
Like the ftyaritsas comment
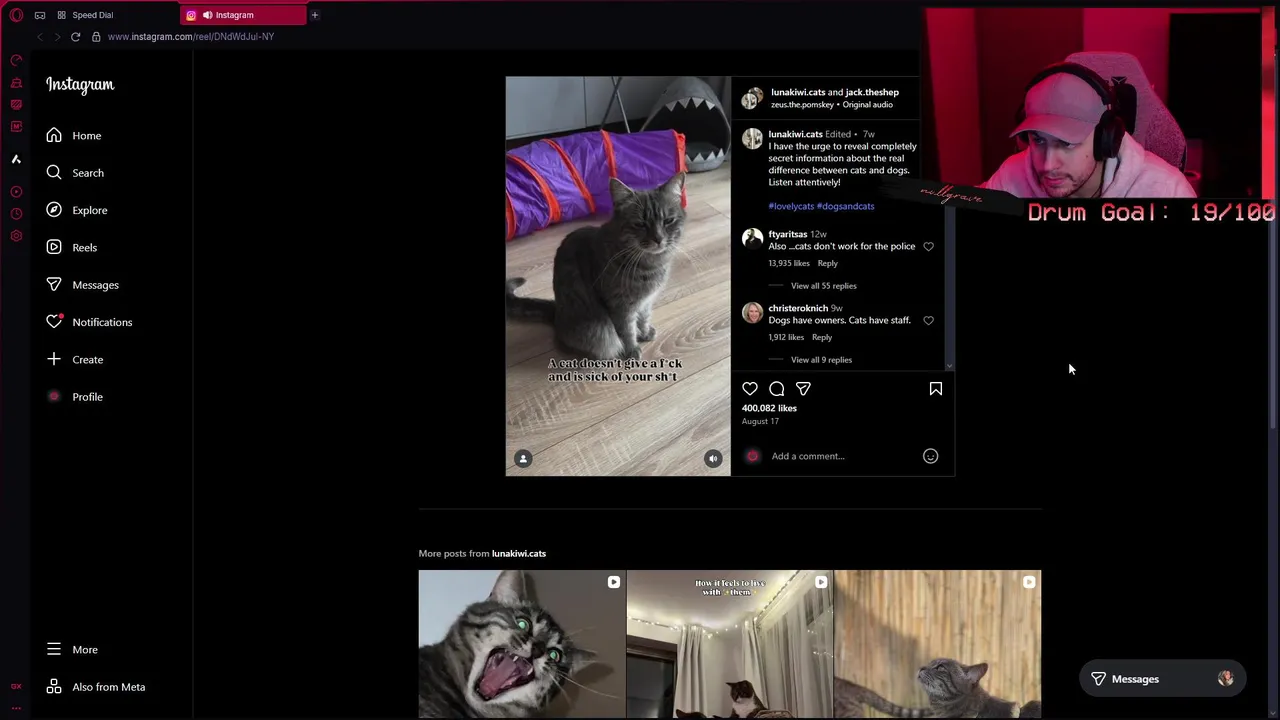point(929,246)
